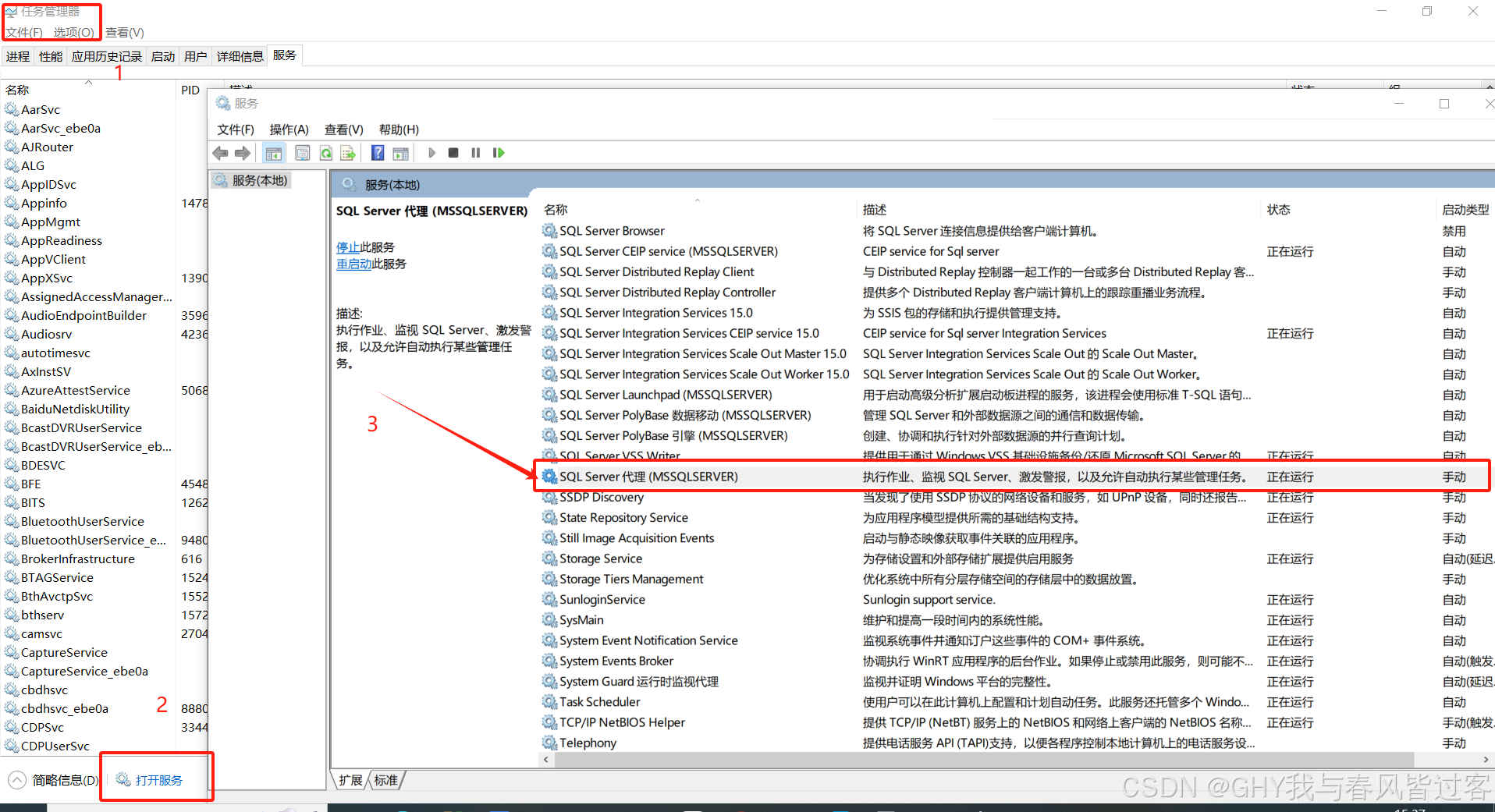Switch to the 启动 tab in Task Manager
The image size is (1495, 812).
163,56
